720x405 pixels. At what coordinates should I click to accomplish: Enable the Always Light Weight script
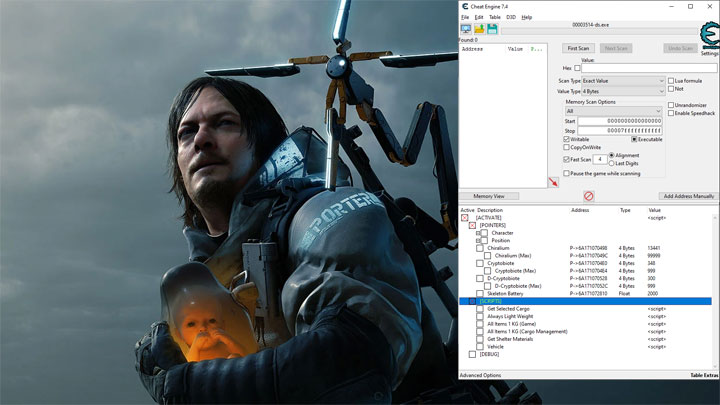[480, 316]
